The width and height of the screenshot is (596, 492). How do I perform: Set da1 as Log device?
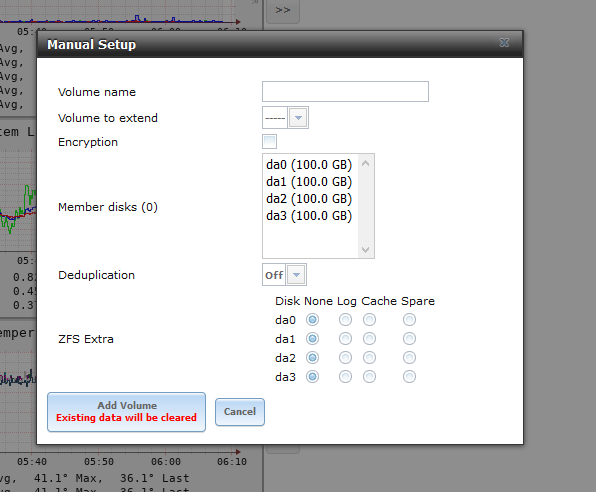[345, 338]
